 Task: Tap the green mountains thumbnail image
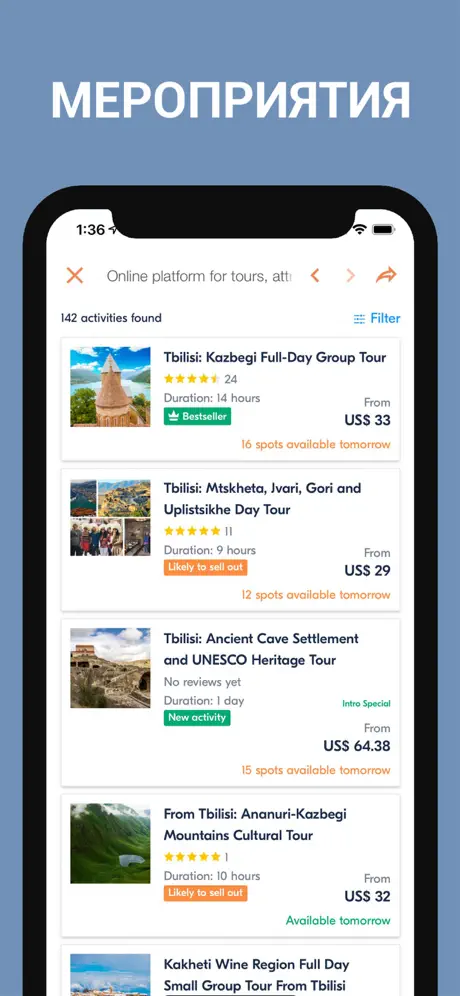(x=110, y=844)
